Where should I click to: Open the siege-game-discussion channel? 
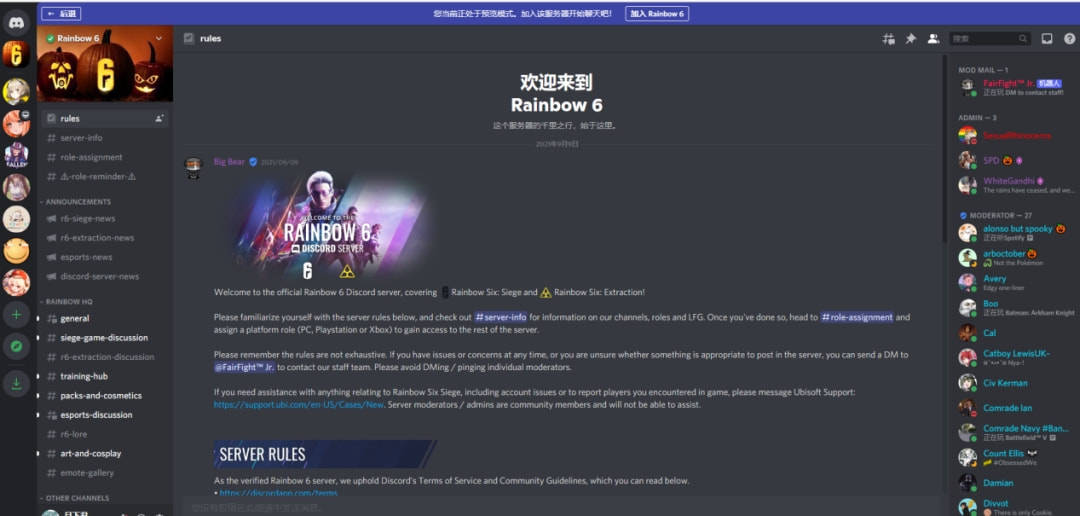pyautogui.click(x=105, y=338)
